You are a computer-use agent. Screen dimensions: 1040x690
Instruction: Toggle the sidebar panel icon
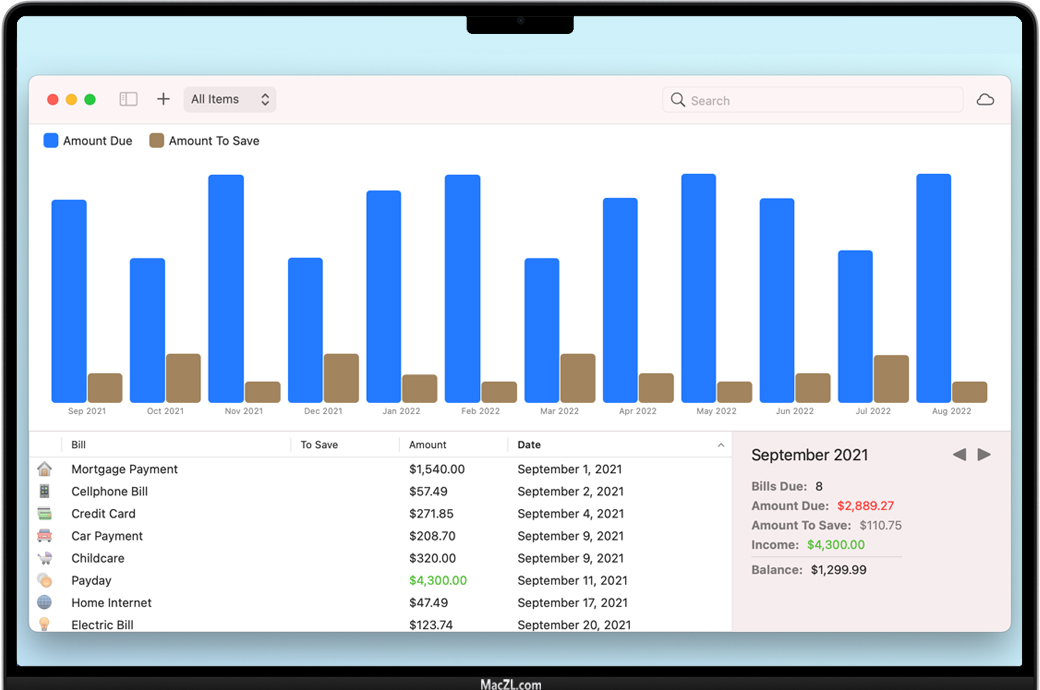pos(128,99)
